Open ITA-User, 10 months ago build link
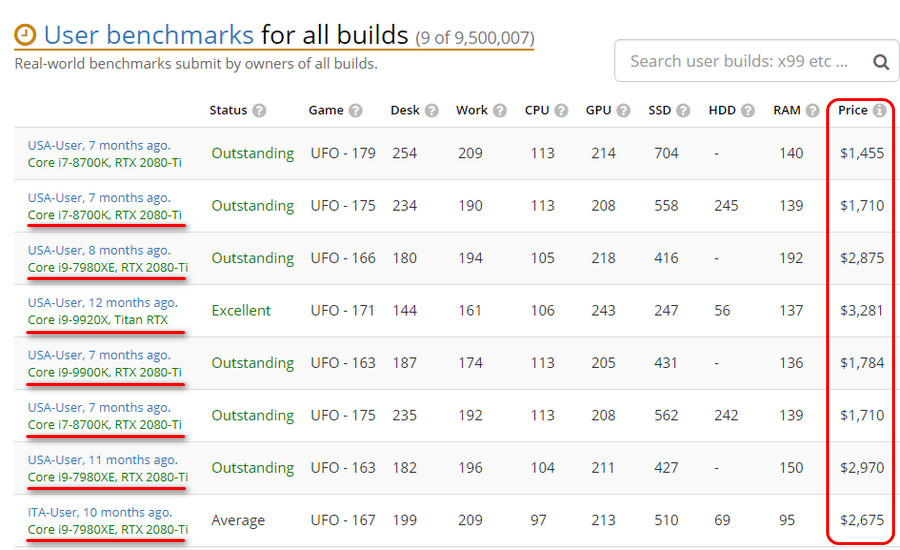900x550 pixels. 100,512
